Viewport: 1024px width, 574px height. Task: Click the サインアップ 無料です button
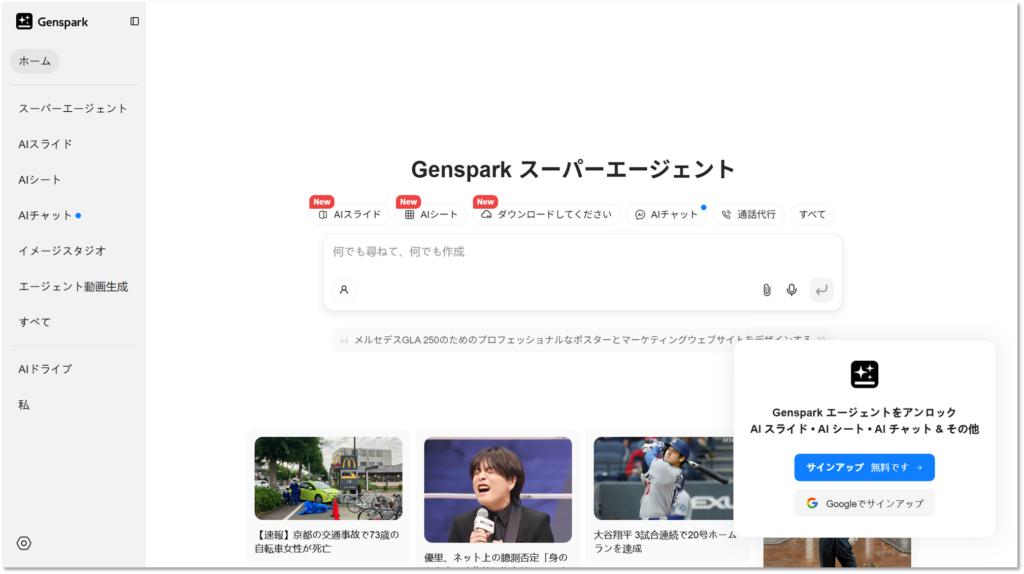pos(864,468)
